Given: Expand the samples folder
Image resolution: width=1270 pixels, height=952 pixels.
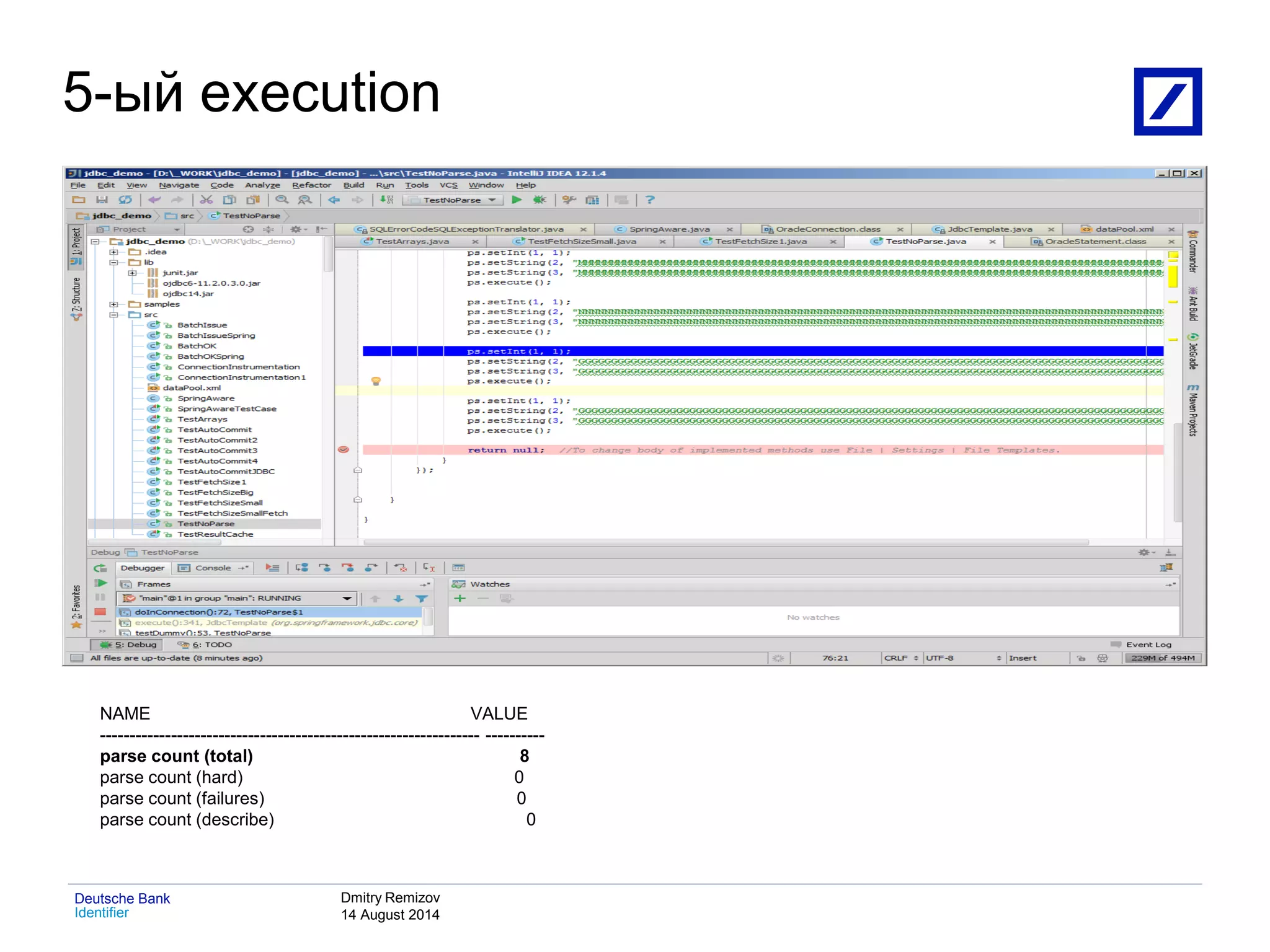Looking at the screenshot, I should (113, 304).
